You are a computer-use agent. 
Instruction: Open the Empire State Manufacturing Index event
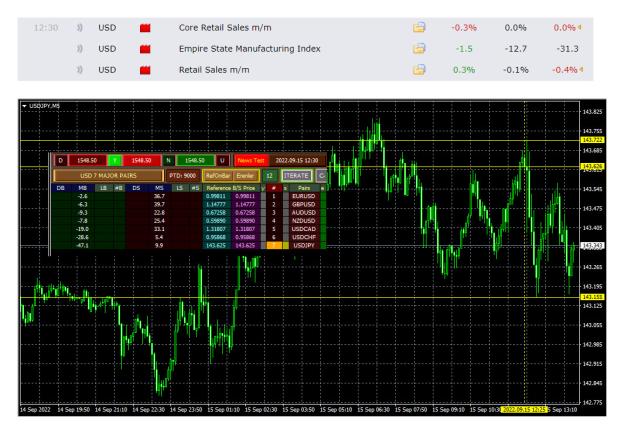pos(250,49)
